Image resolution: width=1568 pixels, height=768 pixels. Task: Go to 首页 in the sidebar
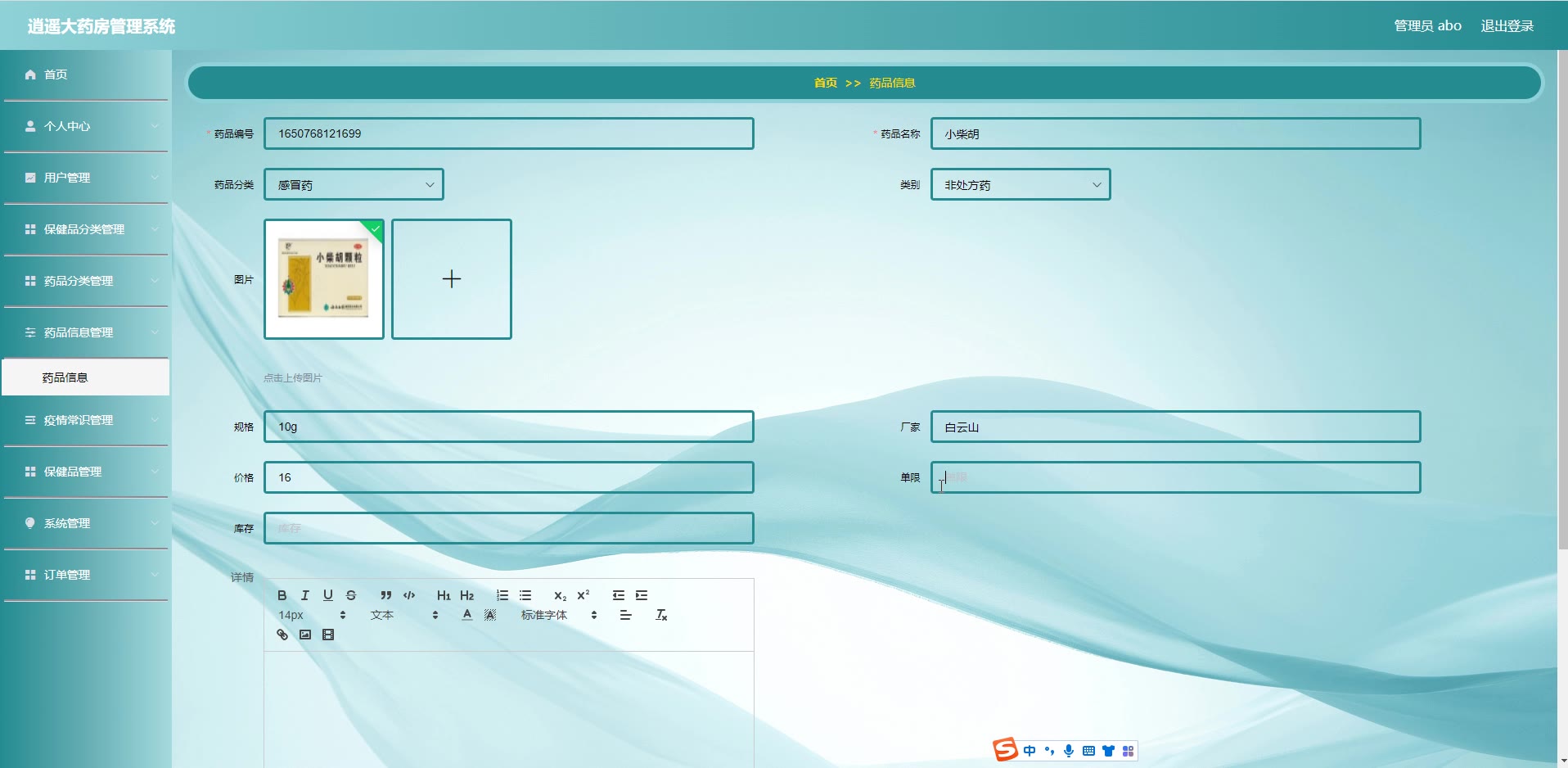86,75
